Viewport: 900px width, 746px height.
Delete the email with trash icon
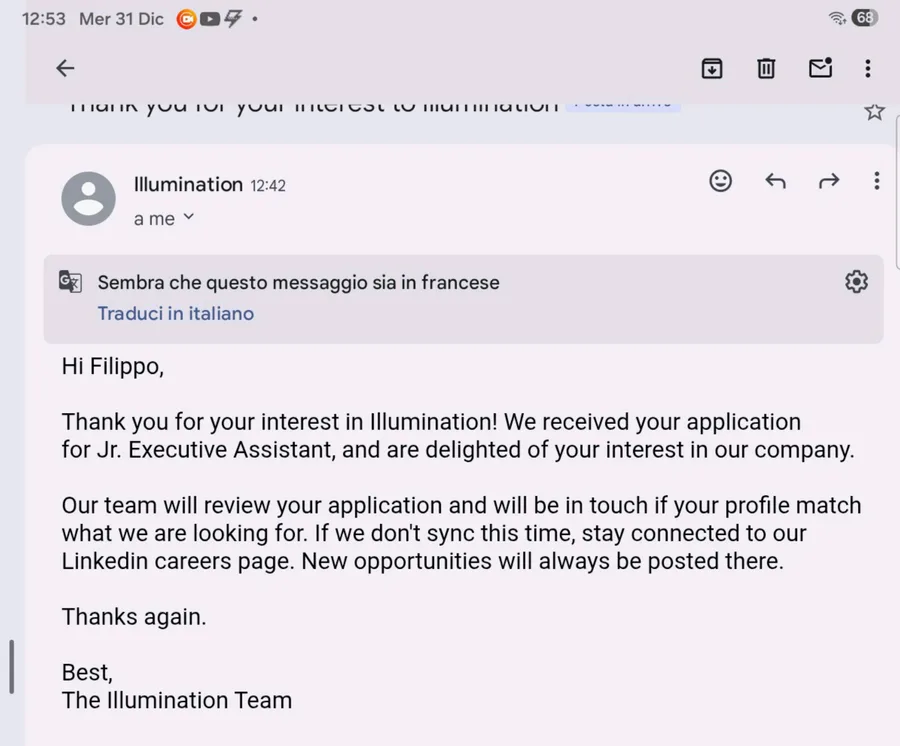(766, 68)
